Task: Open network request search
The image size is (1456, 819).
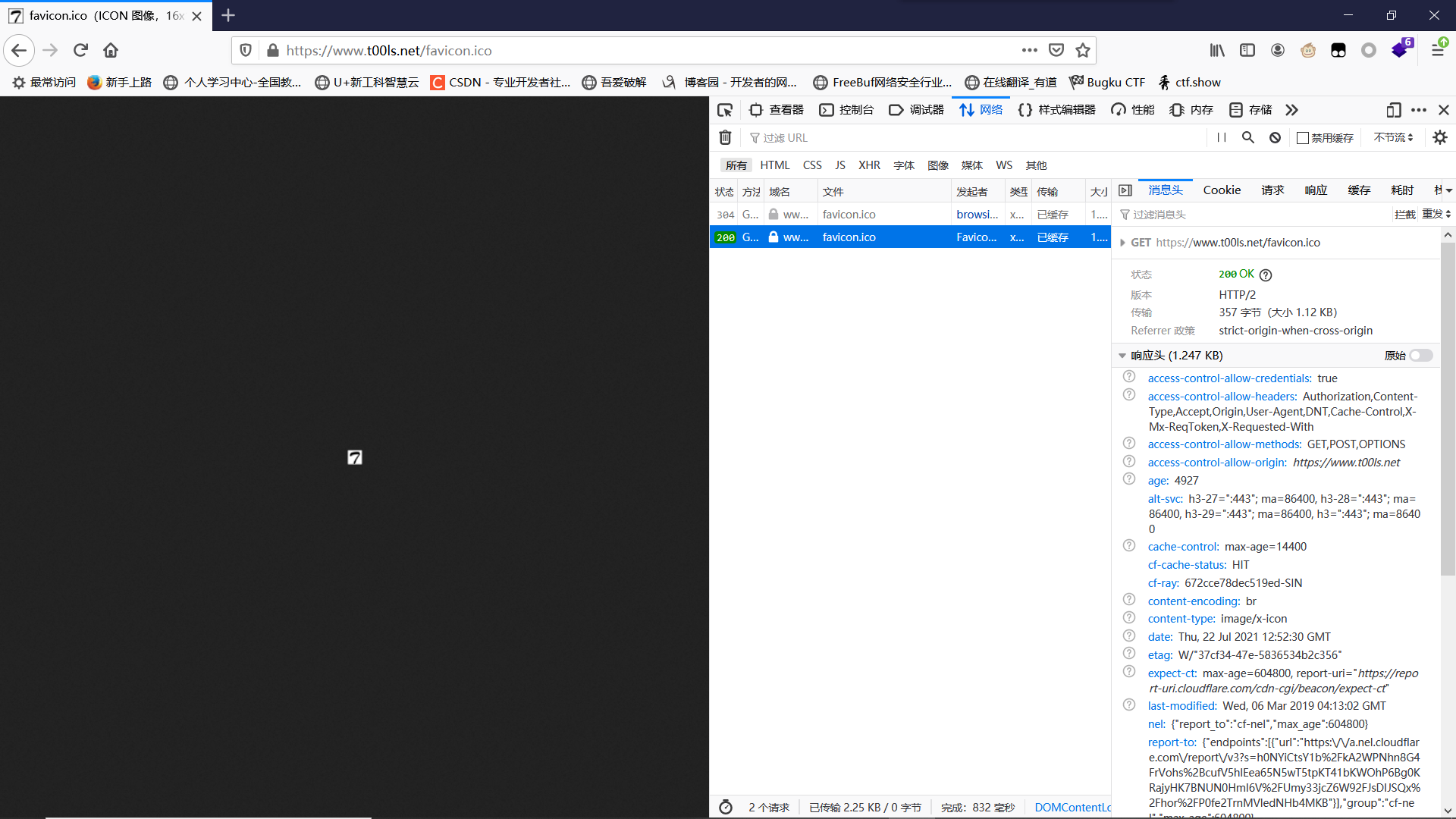Action: [1247, 137]
